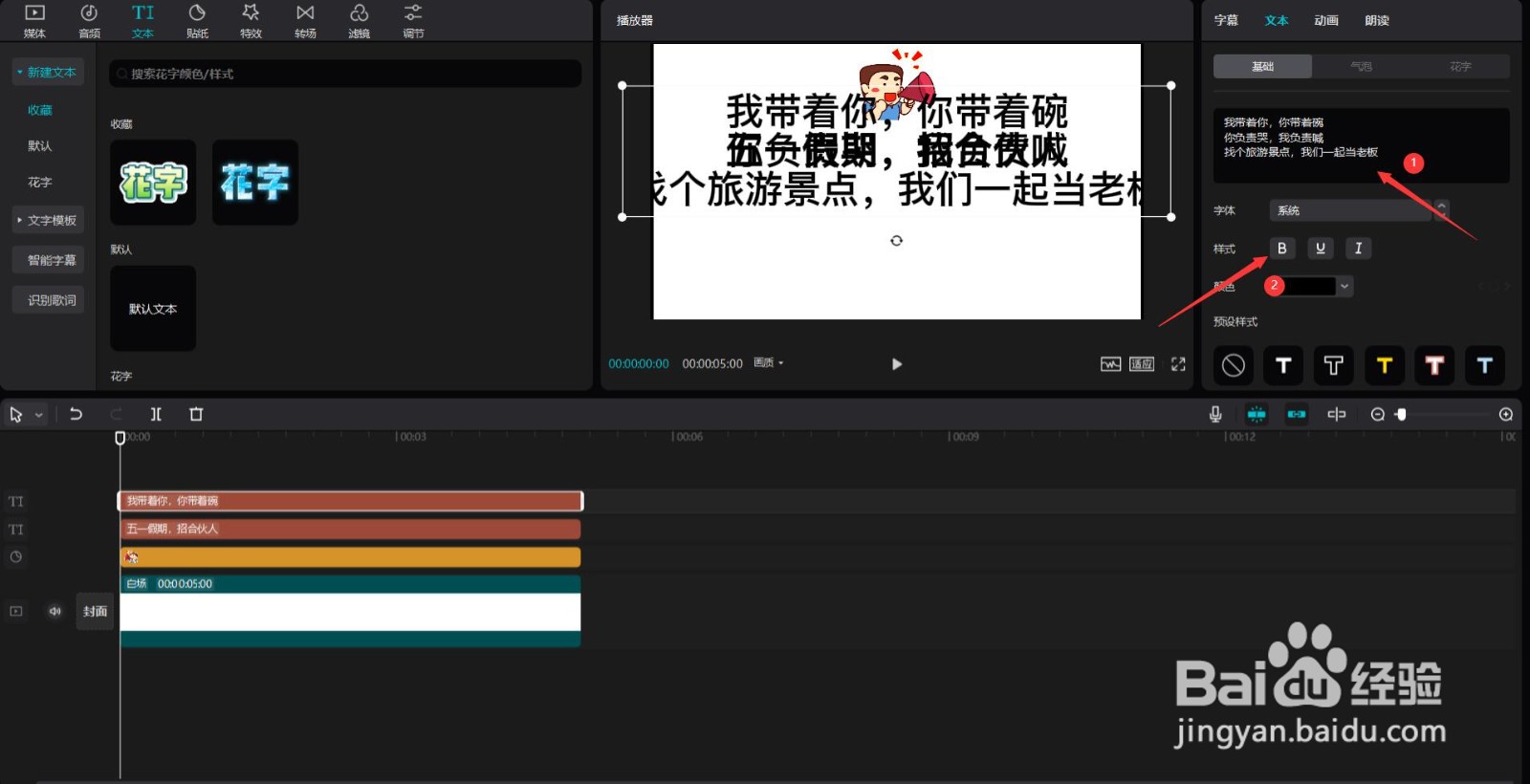Click the timeline zoom slider handle
Viewport: 1530px width, 784px height.
pyautogui.click(x=1401, y=414)
